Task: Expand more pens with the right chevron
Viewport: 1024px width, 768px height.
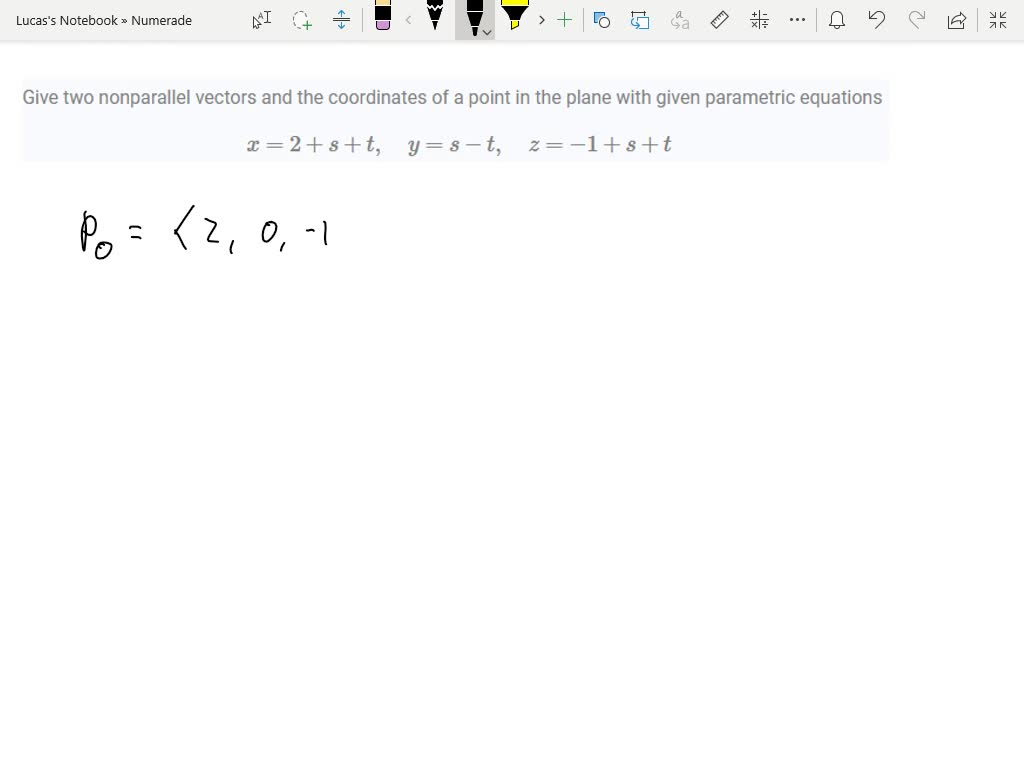Action: click(540, 19)
